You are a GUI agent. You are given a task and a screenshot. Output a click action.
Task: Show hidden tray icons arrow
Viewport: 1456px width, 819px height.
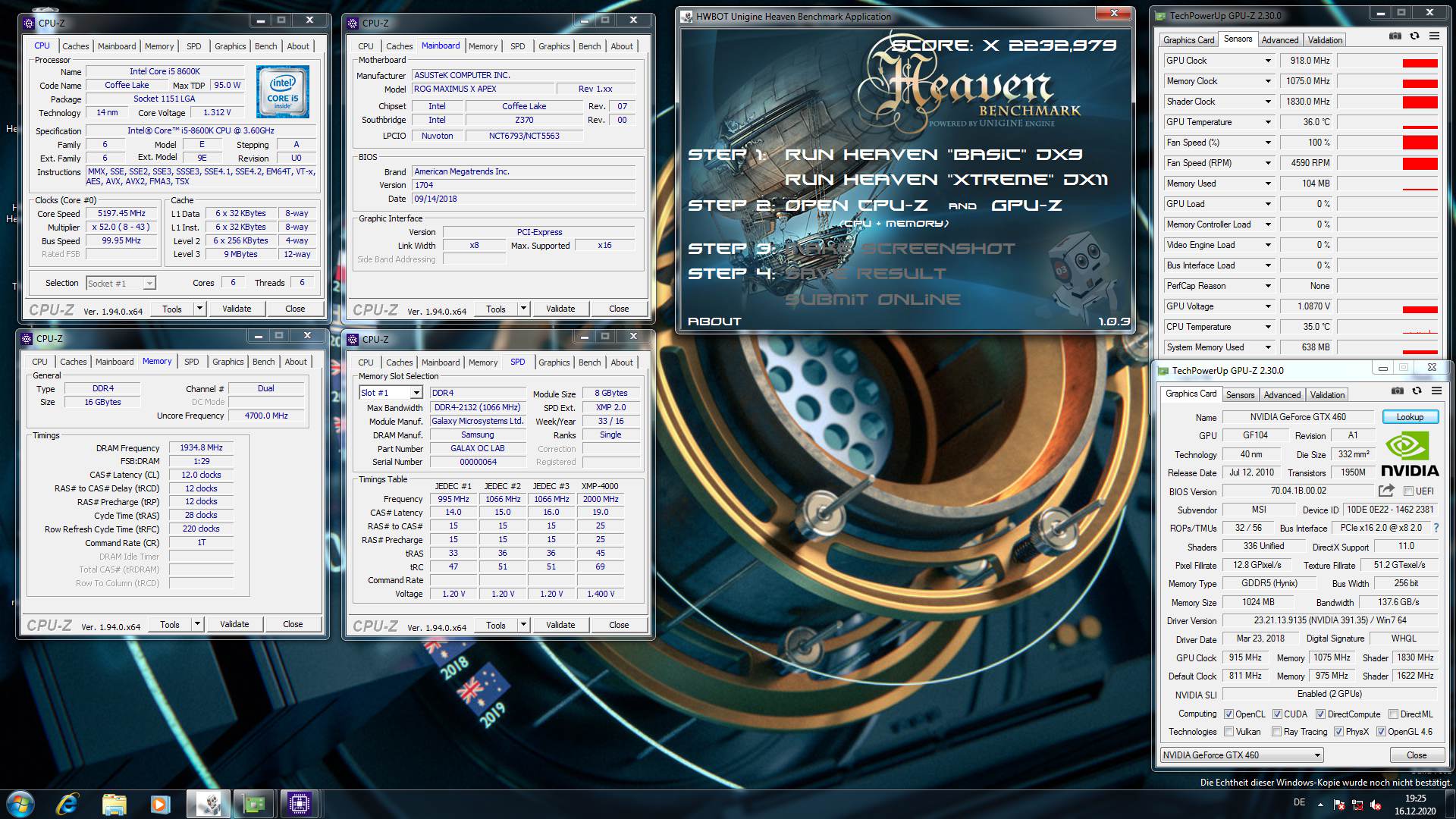(1320, 804)
